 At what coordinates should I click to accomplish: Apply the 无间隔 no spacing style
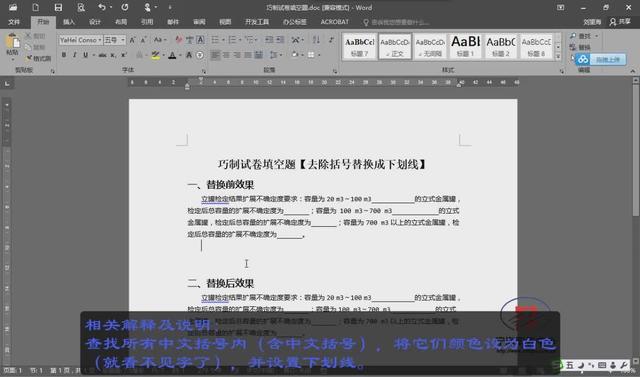(x=430, y=46)
